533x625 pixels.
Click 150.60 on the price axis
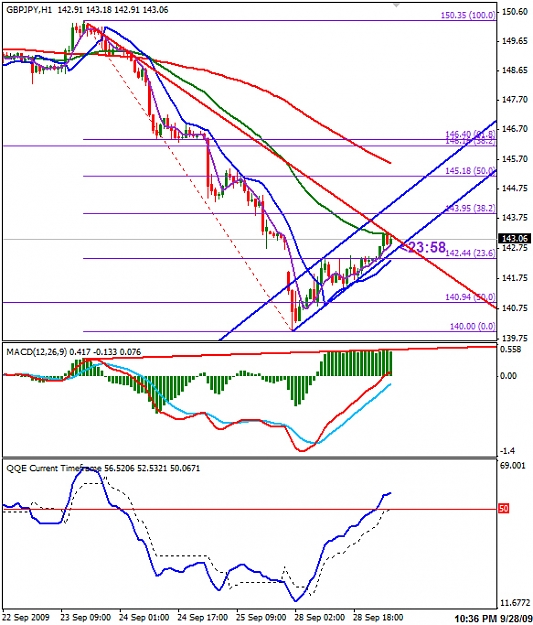pyautogui.click(x=515, y=12)
